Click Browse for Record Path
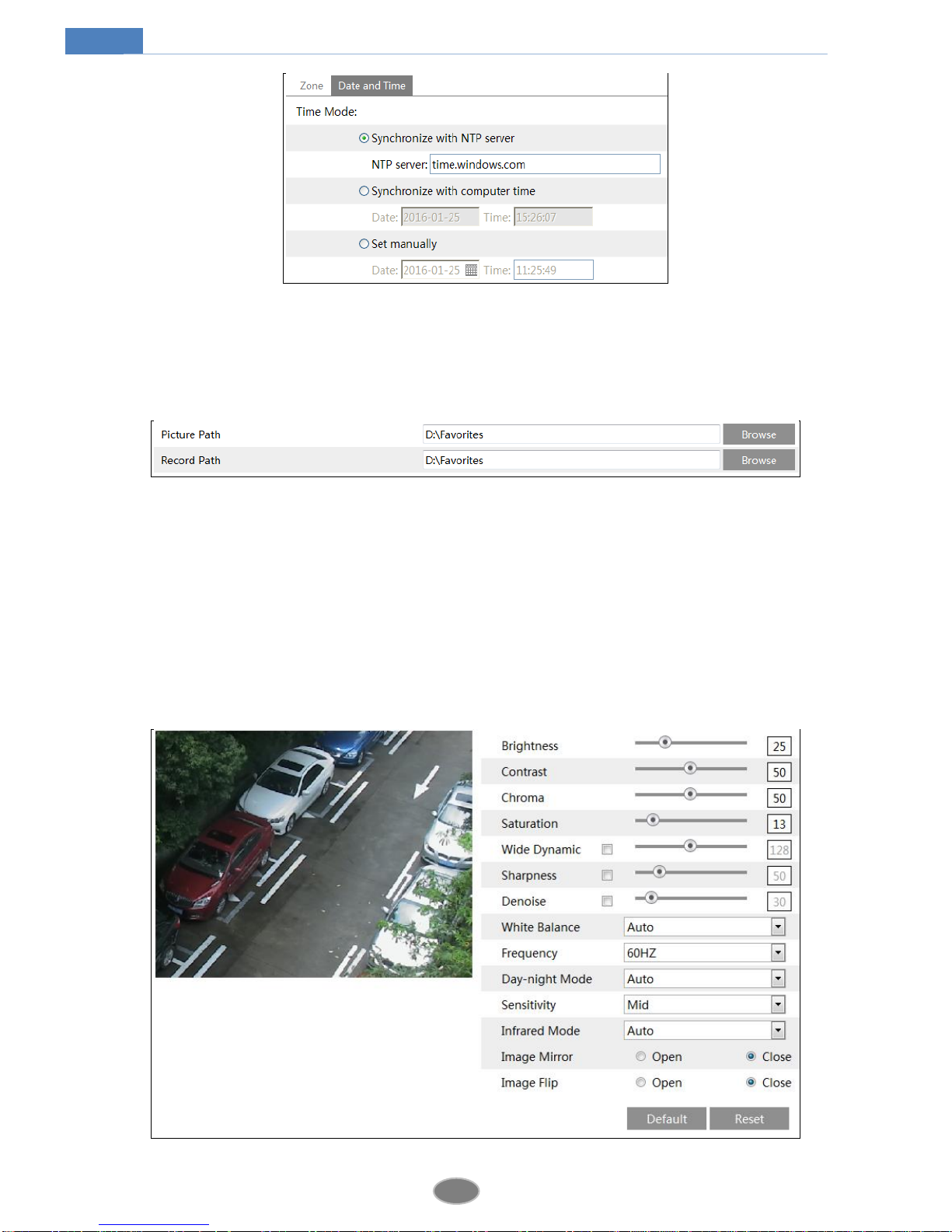The height and width of the screenshot is (1232, 952). pyautogui.click(x=758, y=460)
